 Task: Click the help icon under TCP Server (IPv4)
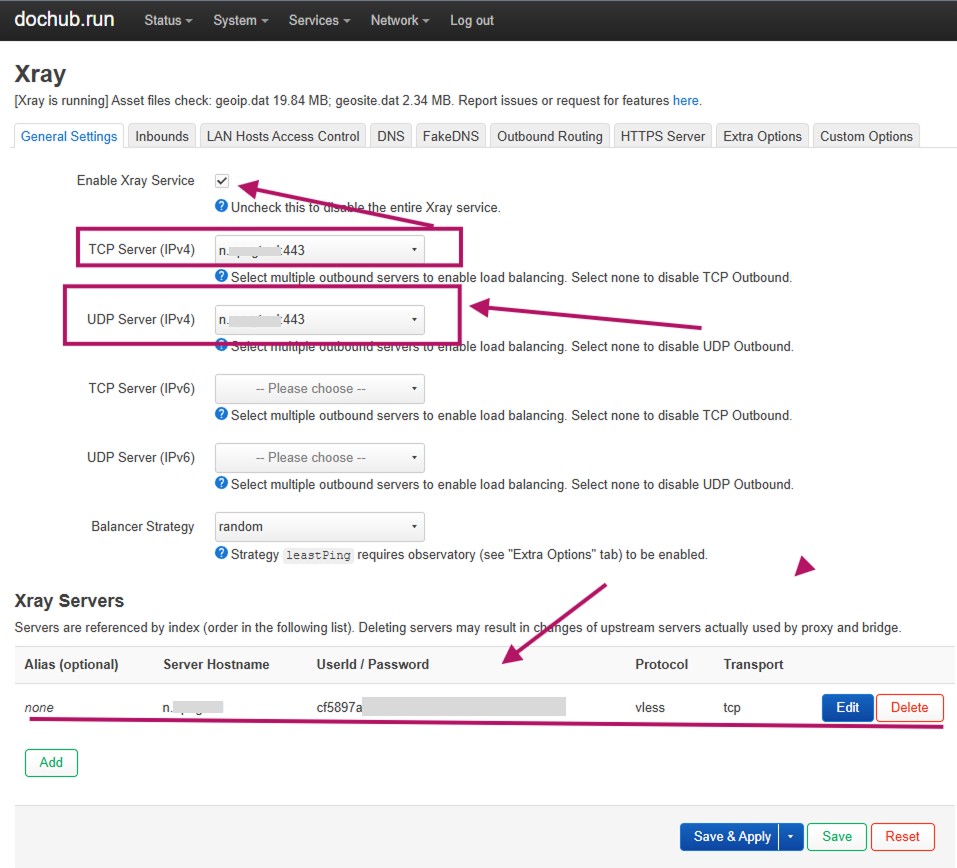[x=222, y=276]
